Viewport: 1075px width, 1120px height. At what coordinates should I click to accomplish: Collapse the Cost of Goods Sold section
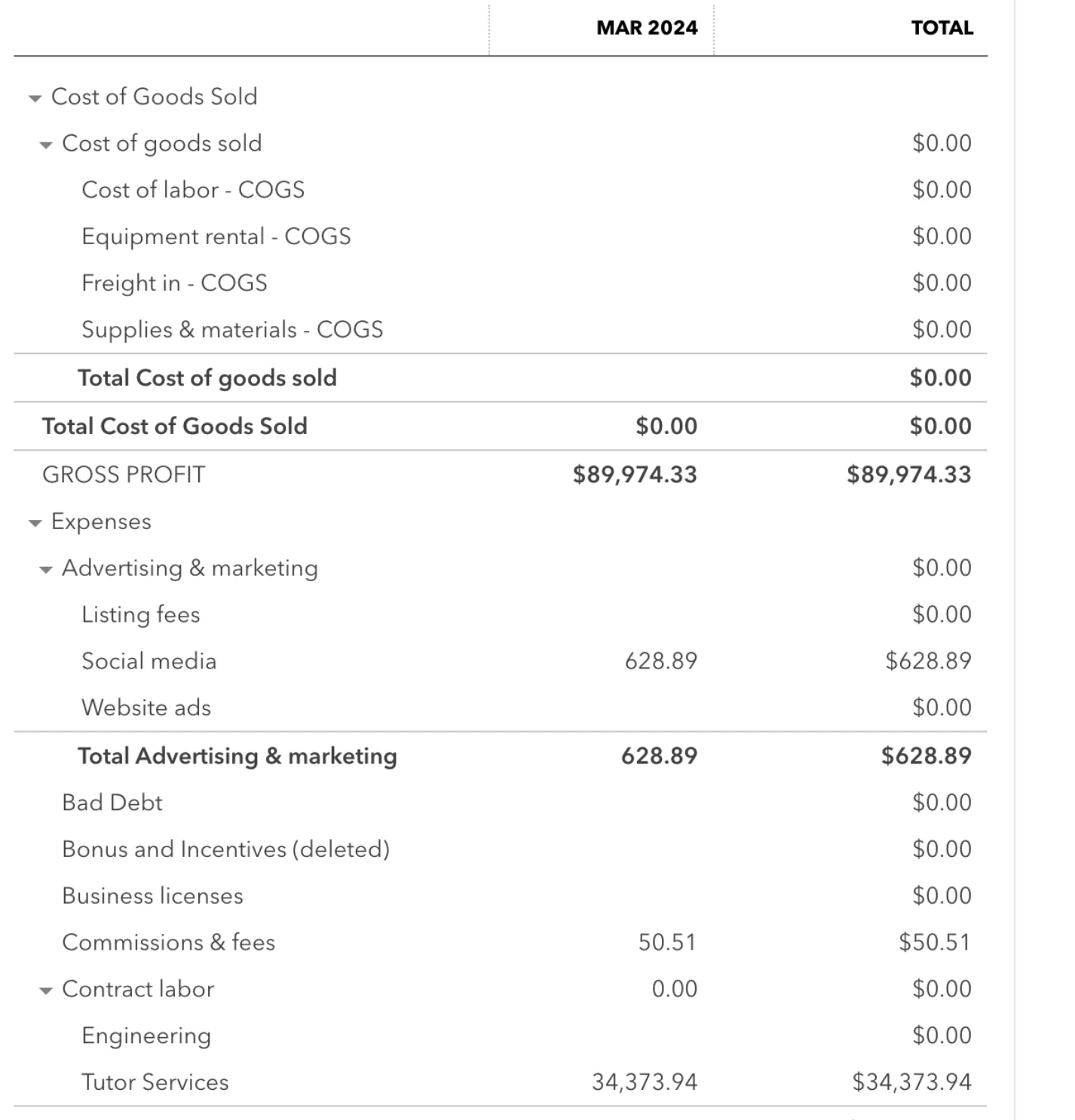(x=35, y=98)
